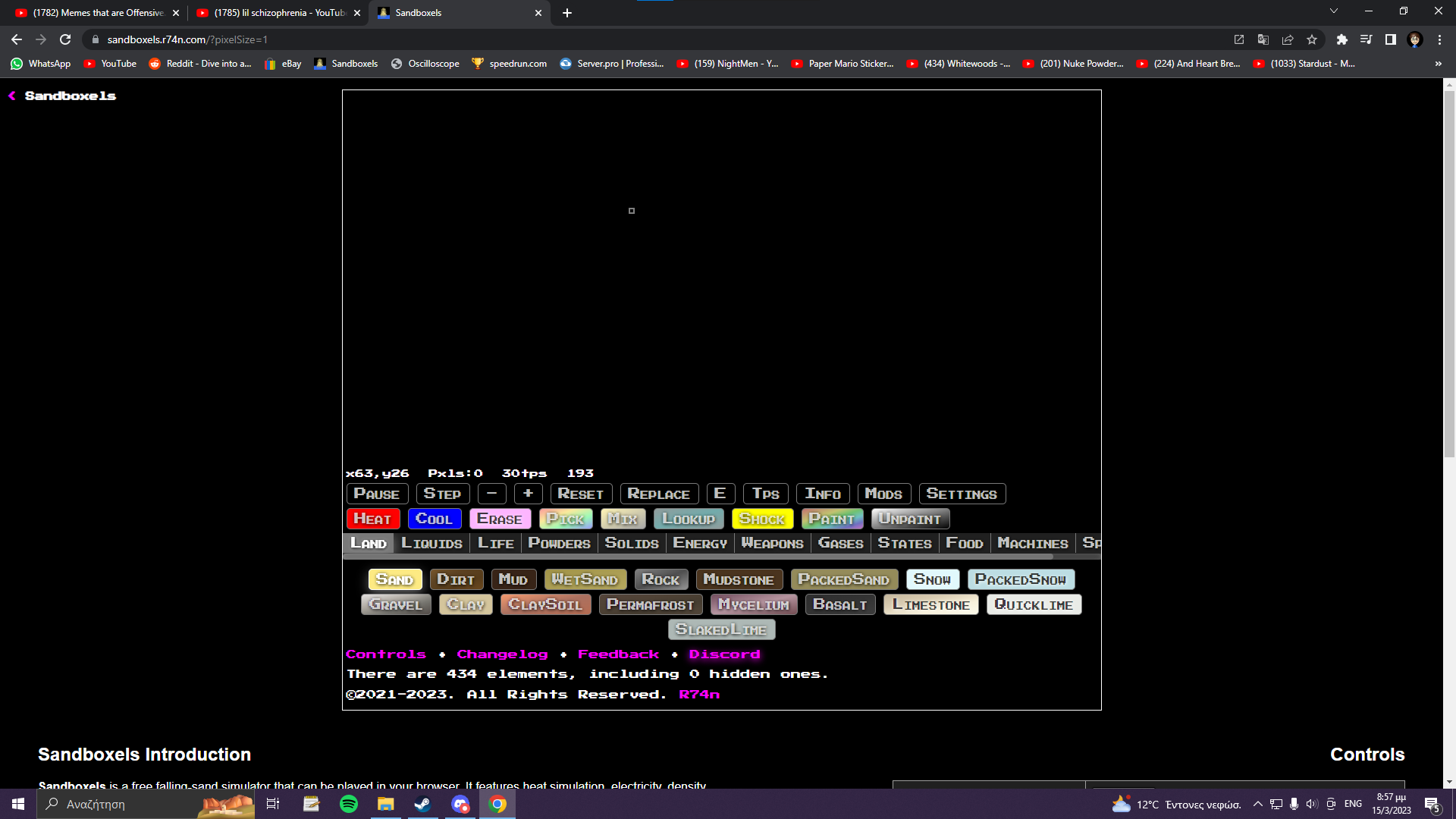Open the Changelog link
The image size is (1456, 819).
(x=502, y=654)
